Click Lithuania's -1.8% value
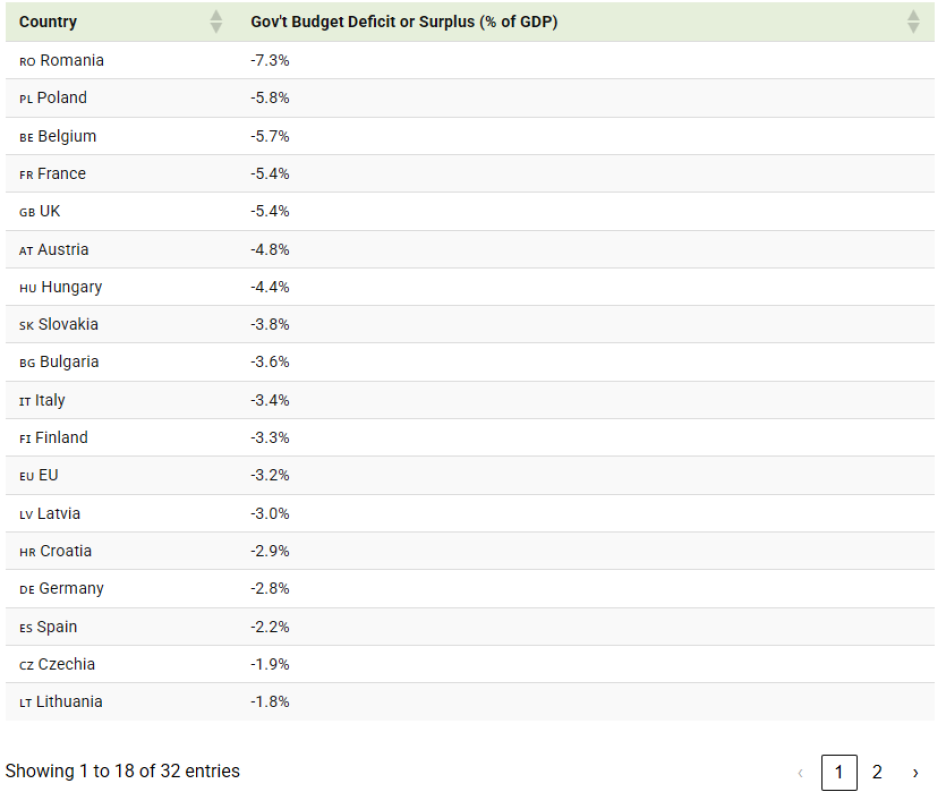The height and width of the screenshot is (792, 946). [270, 702]
